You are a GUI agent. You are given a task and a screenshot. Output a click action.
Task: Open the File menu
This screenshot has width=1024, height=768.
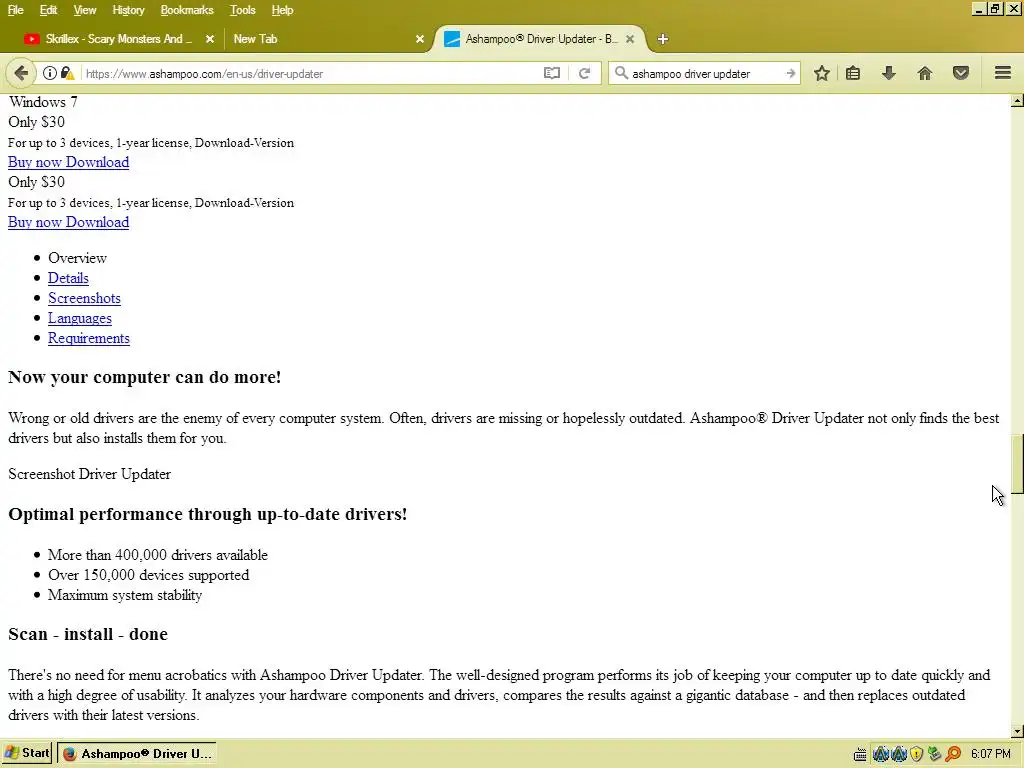[x=15, y=10]
